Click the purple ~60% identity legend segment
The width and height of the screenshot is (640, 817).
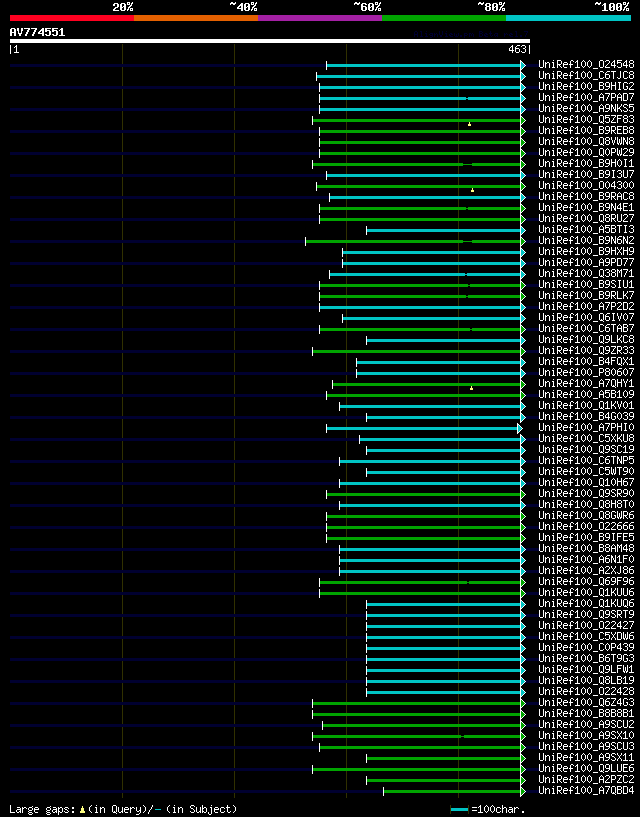(x=320, y=18)
